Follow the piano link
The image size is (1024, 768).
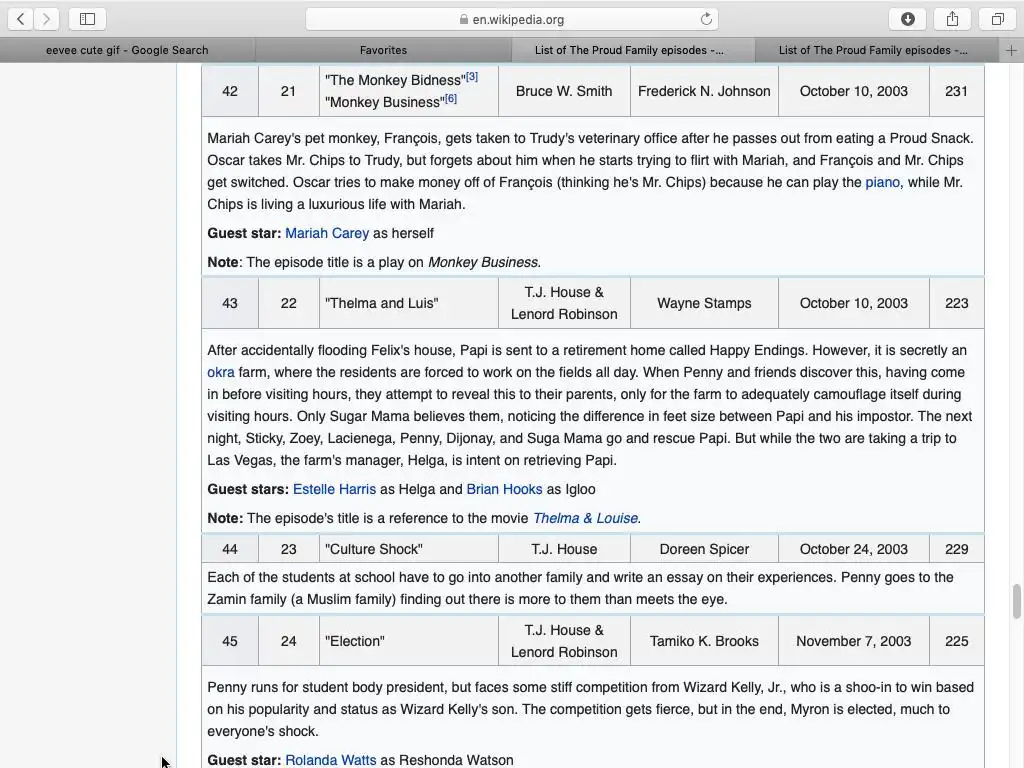tap(882, 182)
